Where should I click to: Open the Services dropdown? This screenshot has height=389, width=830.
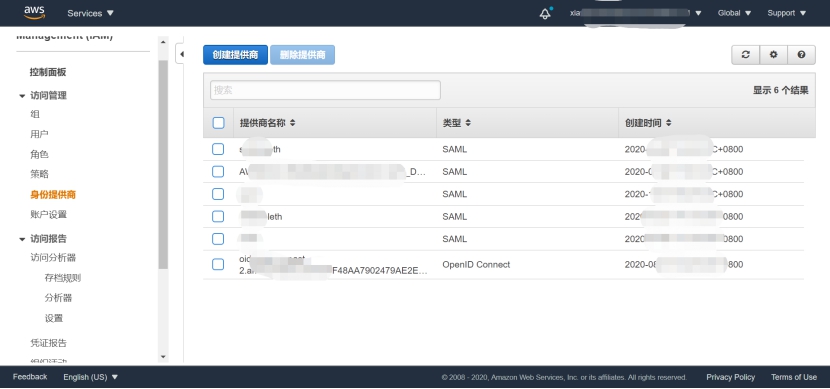tap(90, 13)
